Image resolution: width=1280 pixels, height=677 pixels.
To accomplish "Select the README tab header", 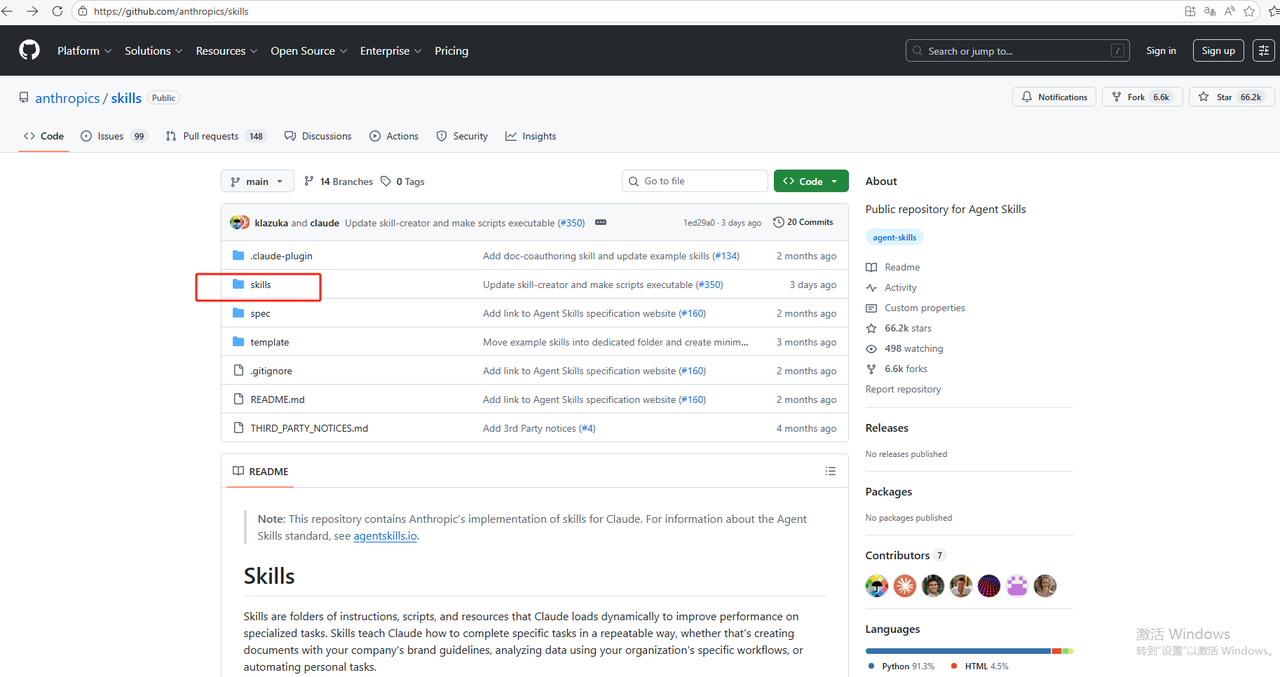I will pyautogui.click(x=260, y=471).
